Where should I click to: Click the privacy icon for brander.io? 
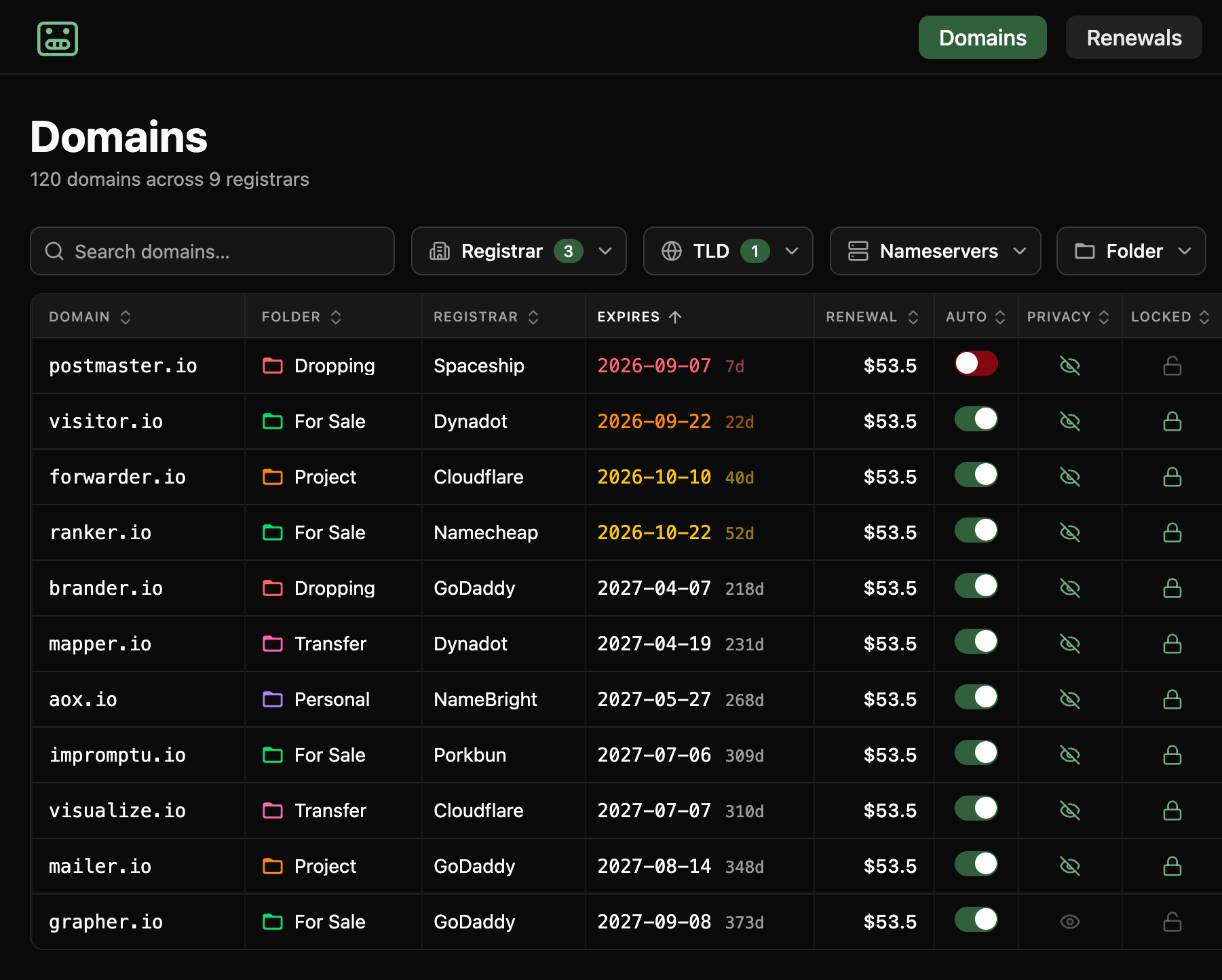tap(1070, 589)
